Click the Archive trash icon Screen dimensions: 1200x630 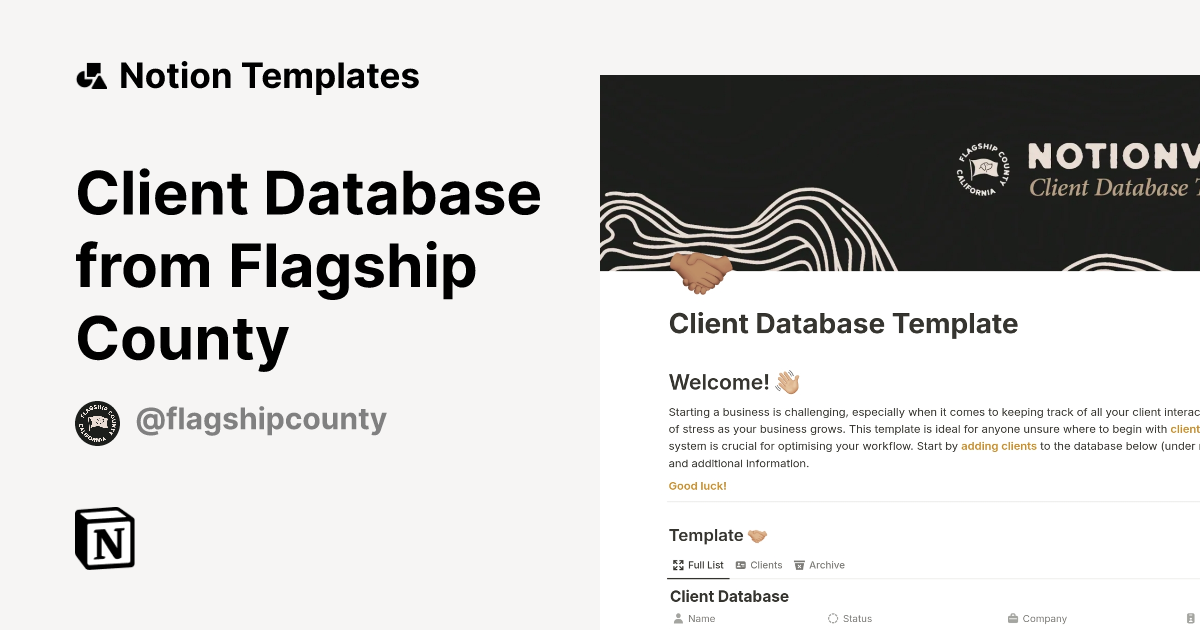[800, 565]
